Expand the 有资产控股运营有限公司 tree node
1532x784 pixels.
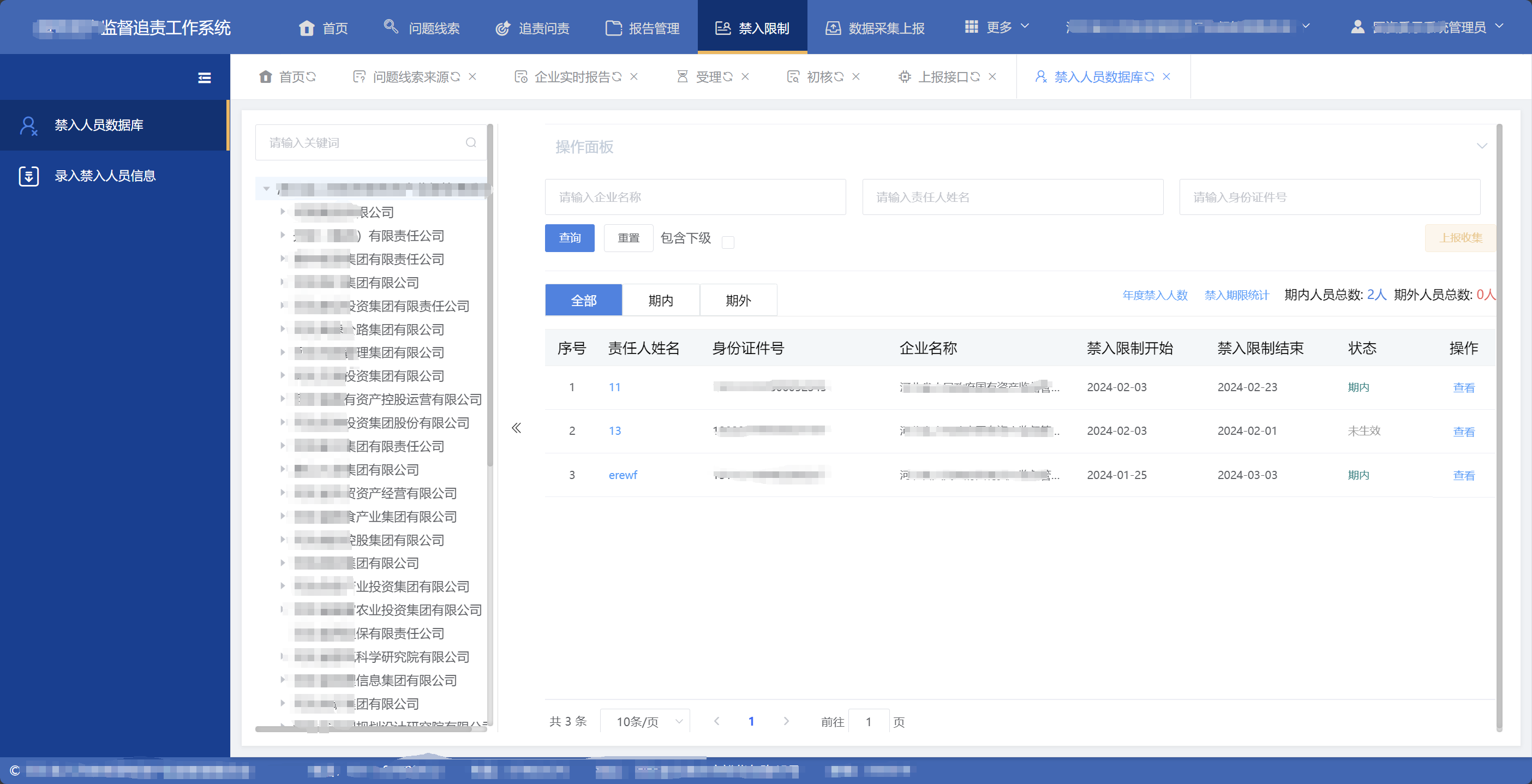tap(283, 398)
